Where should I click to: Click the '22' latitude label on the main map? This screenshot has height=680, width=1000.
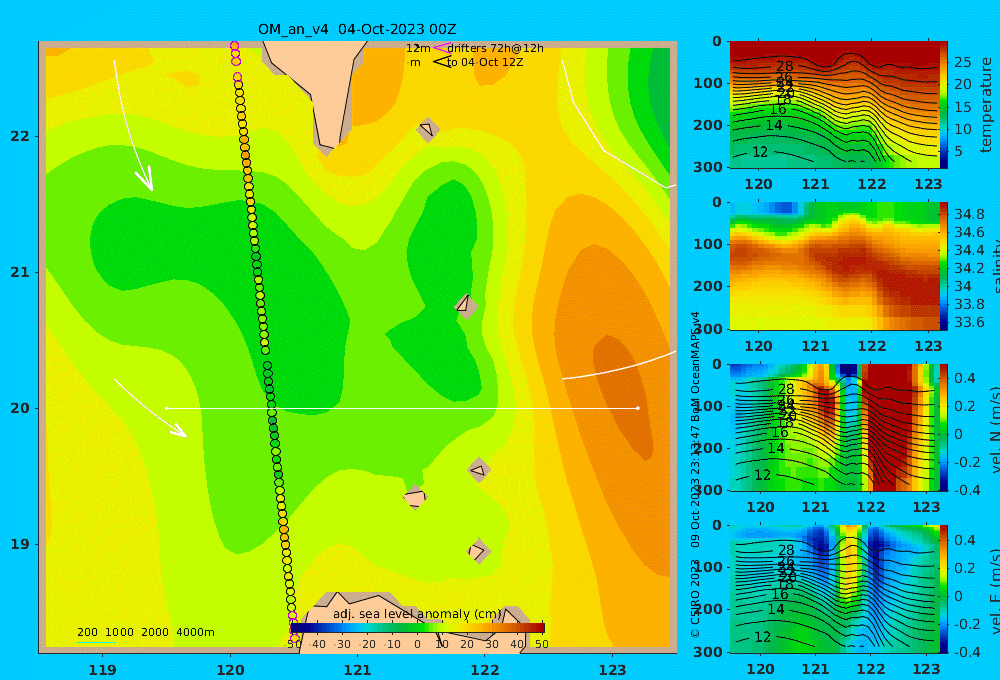[x=20, y=137]
